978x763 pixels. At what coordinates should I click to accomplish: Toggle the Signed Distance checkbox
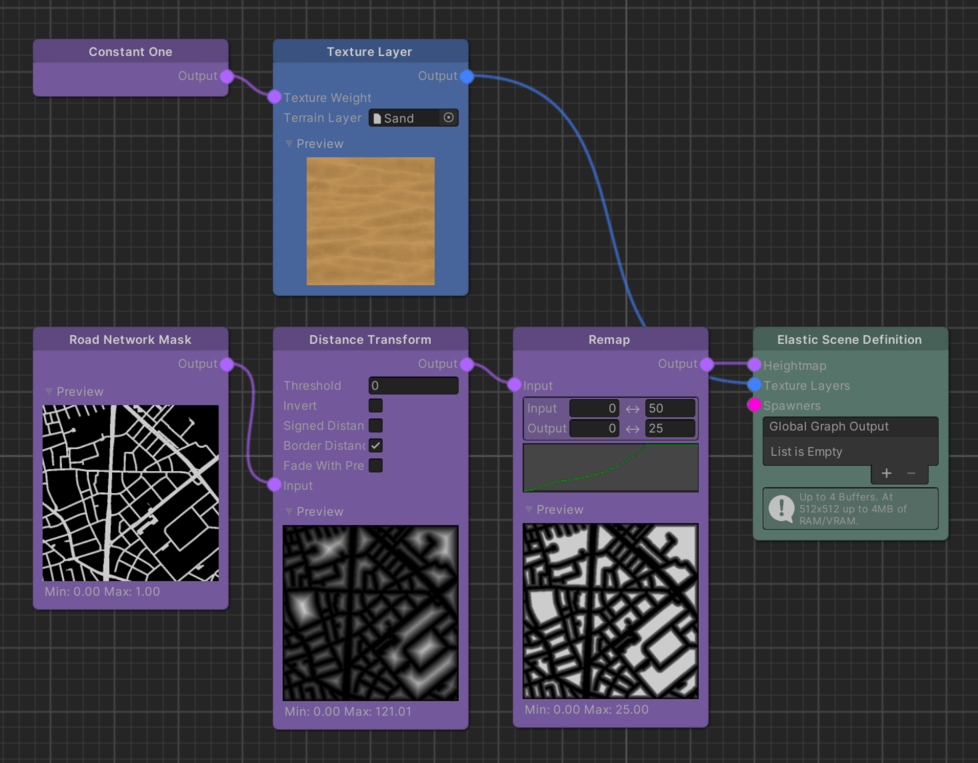coord(375,425)
